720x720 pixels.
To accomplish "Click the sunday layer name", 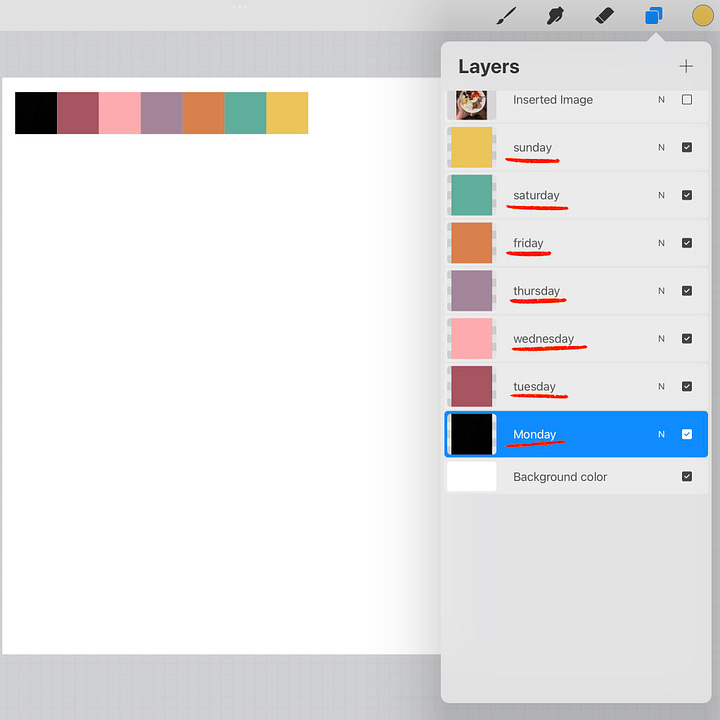I will point(532,147).
